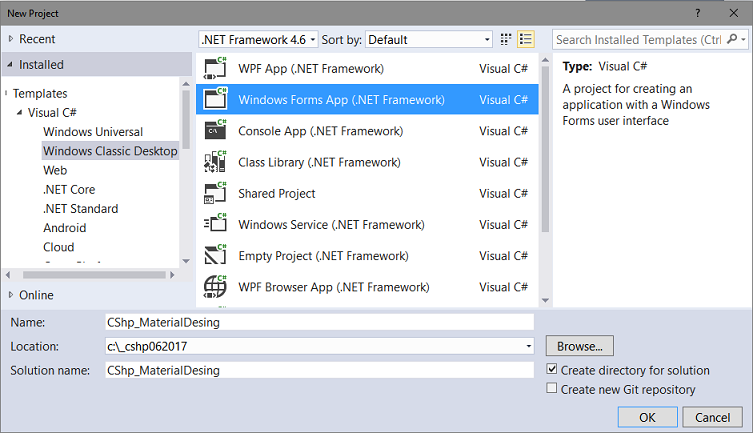
Task: Click the Browse... button
Action: [x=580, y=346]
